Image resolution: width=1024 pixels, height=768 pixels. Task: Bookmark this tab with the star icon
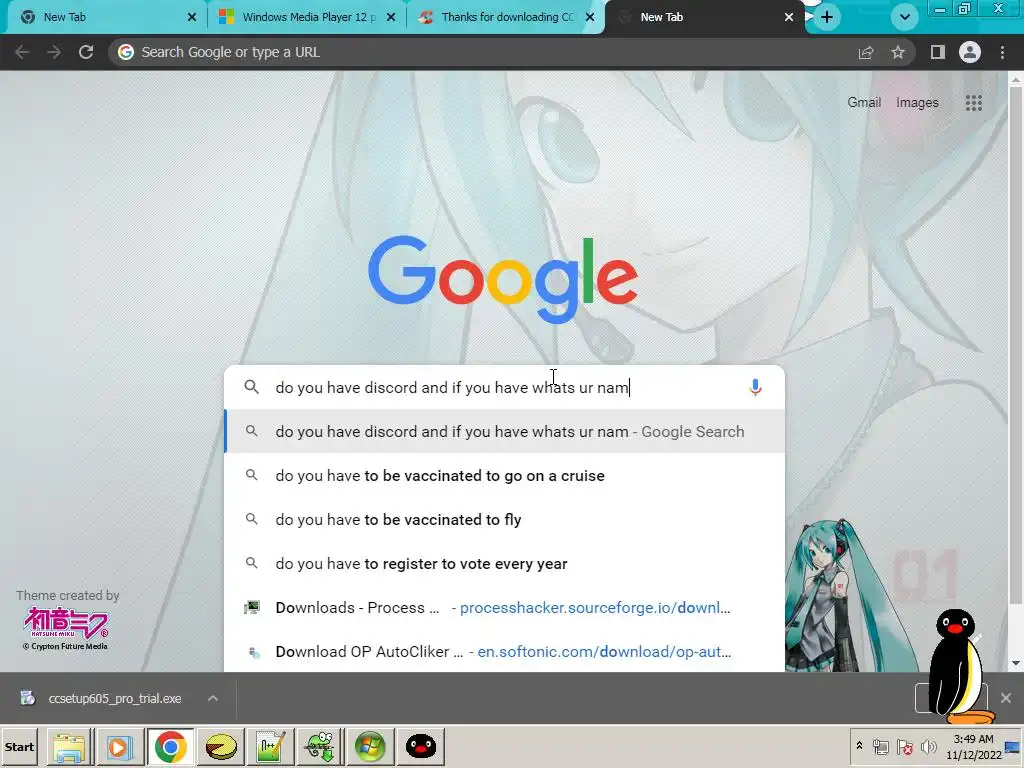898,52
